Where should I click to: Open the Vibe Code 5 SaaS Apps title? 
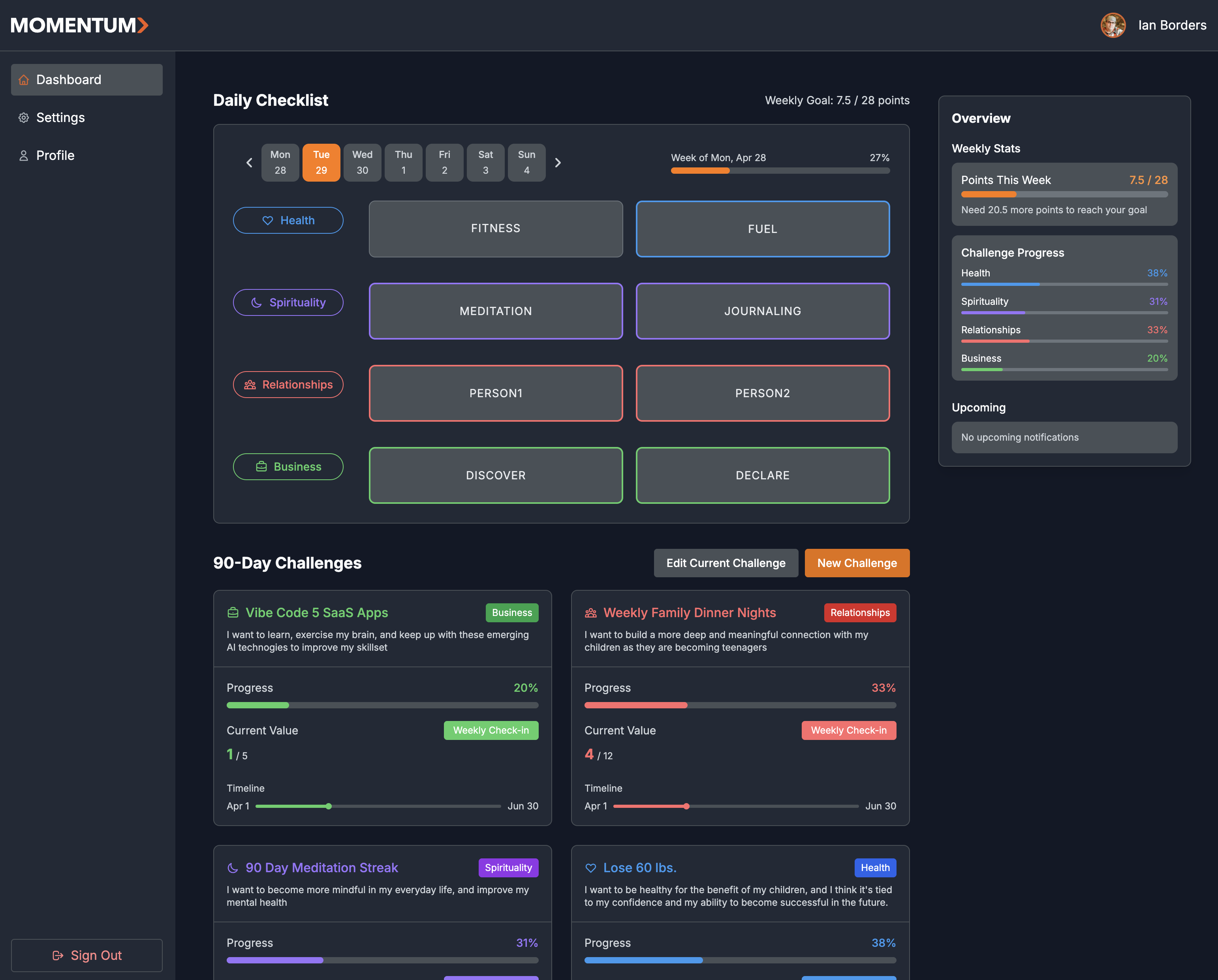(x=317, y=613)
